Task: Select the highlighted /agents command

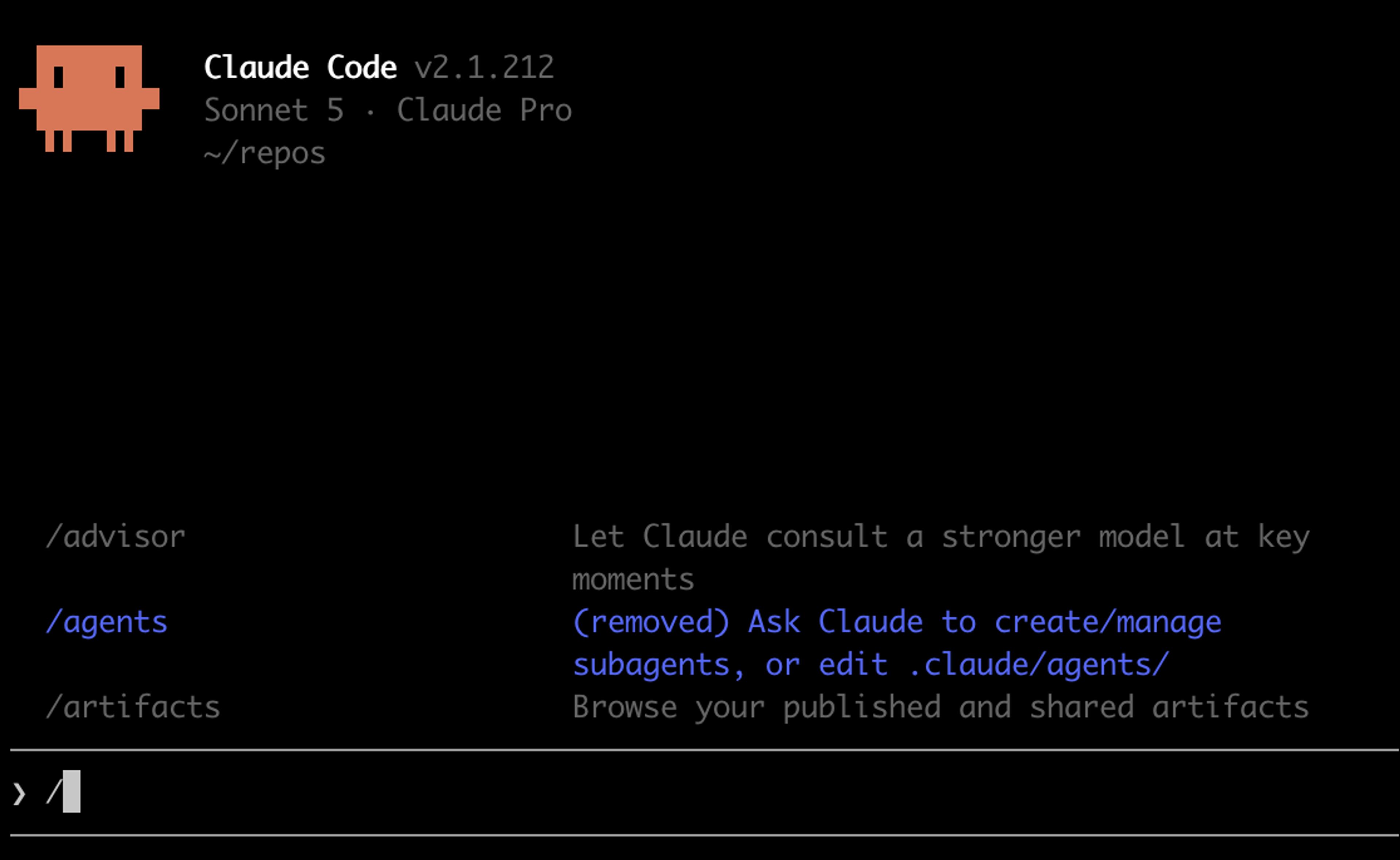Action: (107, 622)
